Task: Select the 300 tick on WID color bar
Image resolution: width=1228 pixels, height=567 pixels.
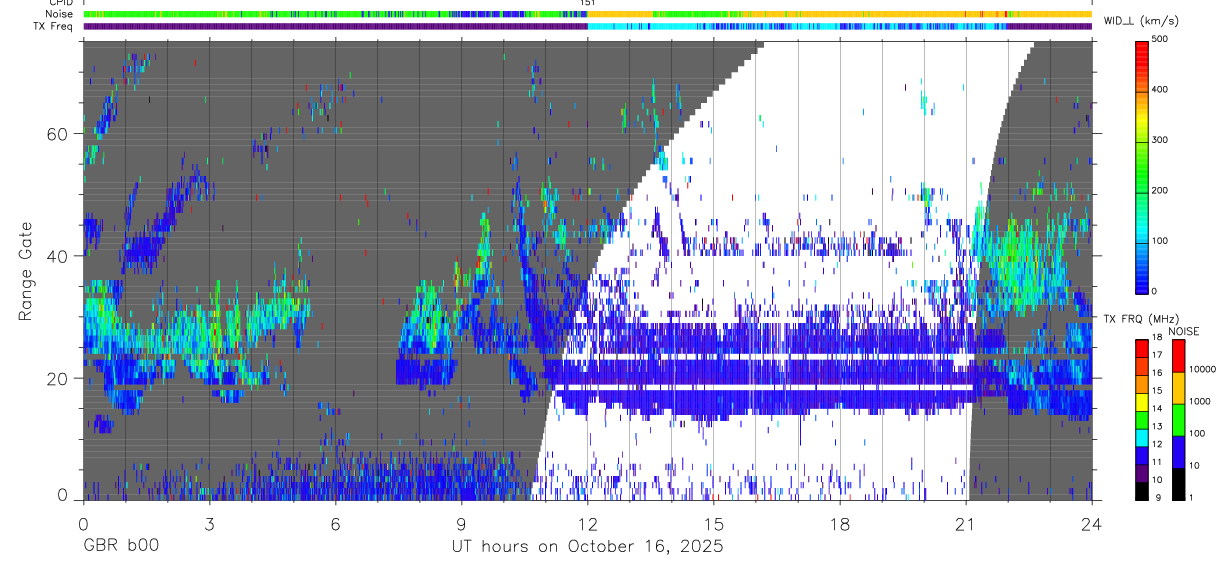Action: point(1161,140)
